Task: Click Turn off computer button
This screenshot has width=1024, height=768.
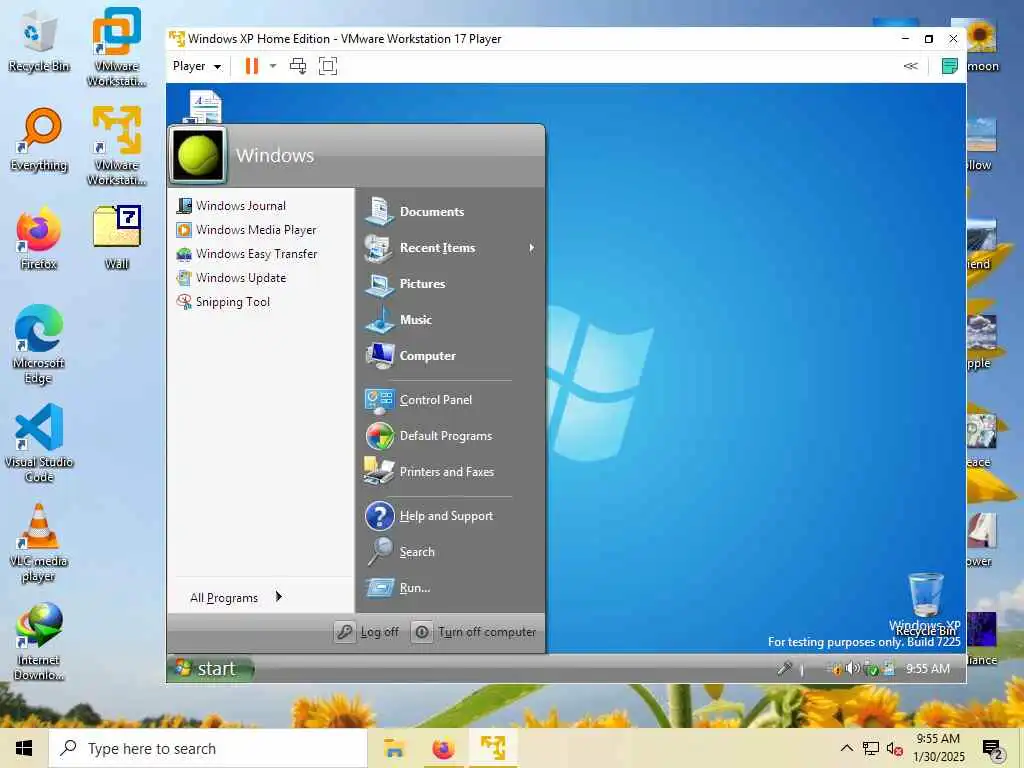Action: [475, 632]
